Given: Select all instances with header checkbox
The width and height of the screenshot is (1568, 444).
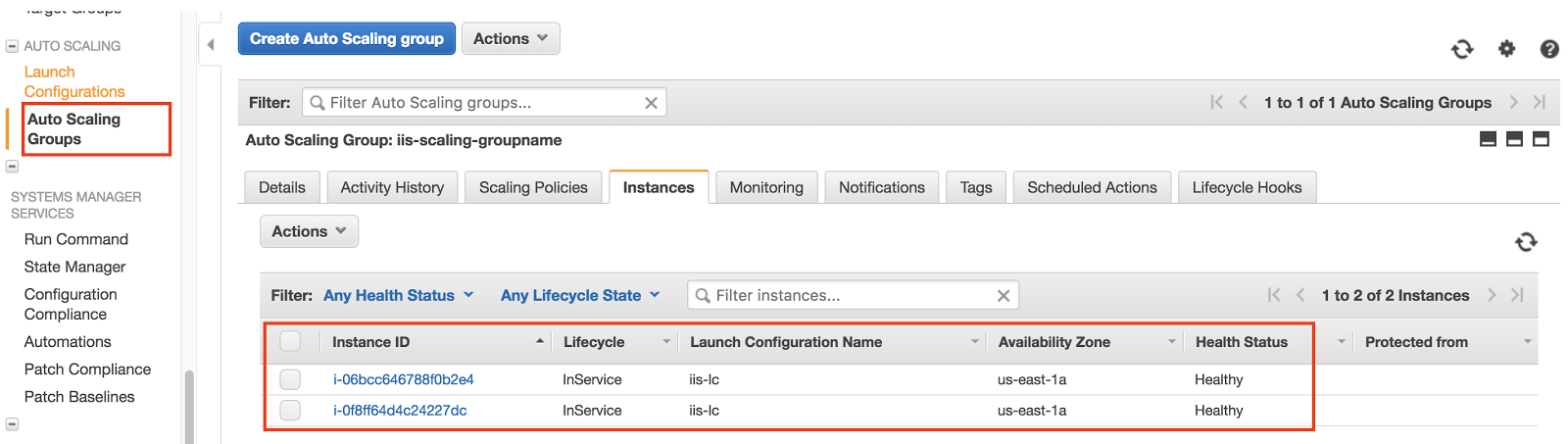Looking at the screenshot, I should (290, 341).
